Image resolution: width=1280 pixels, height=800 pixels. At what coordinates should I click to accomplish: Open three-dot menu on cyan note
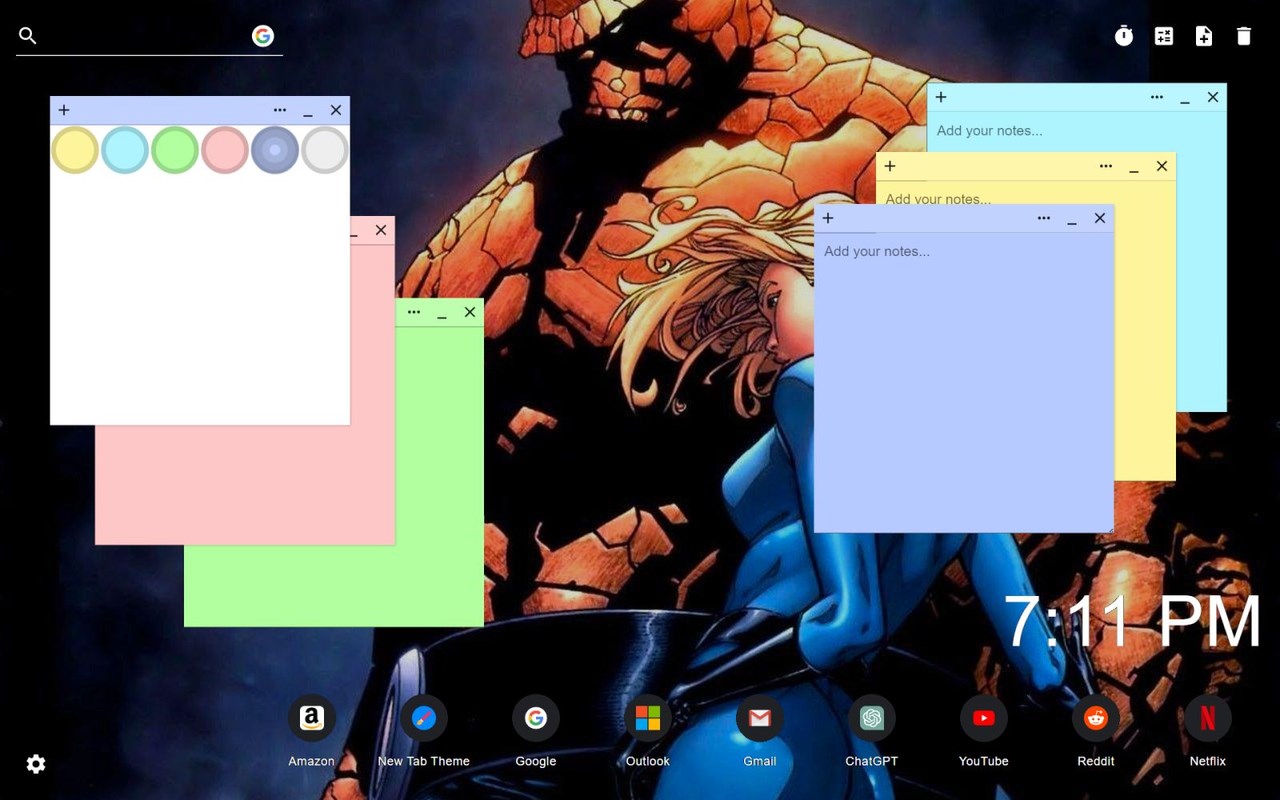1157,97
